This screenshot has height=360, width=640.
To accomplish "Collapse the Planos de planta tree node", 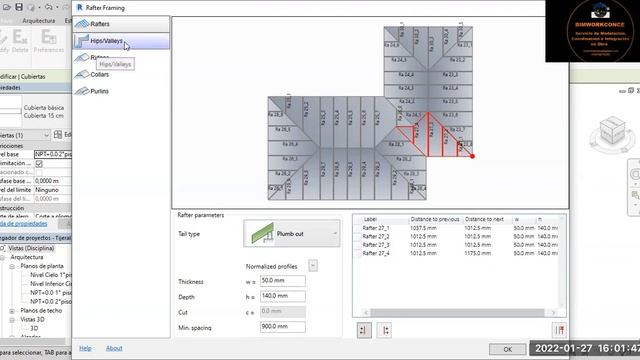I will (12, 266).
